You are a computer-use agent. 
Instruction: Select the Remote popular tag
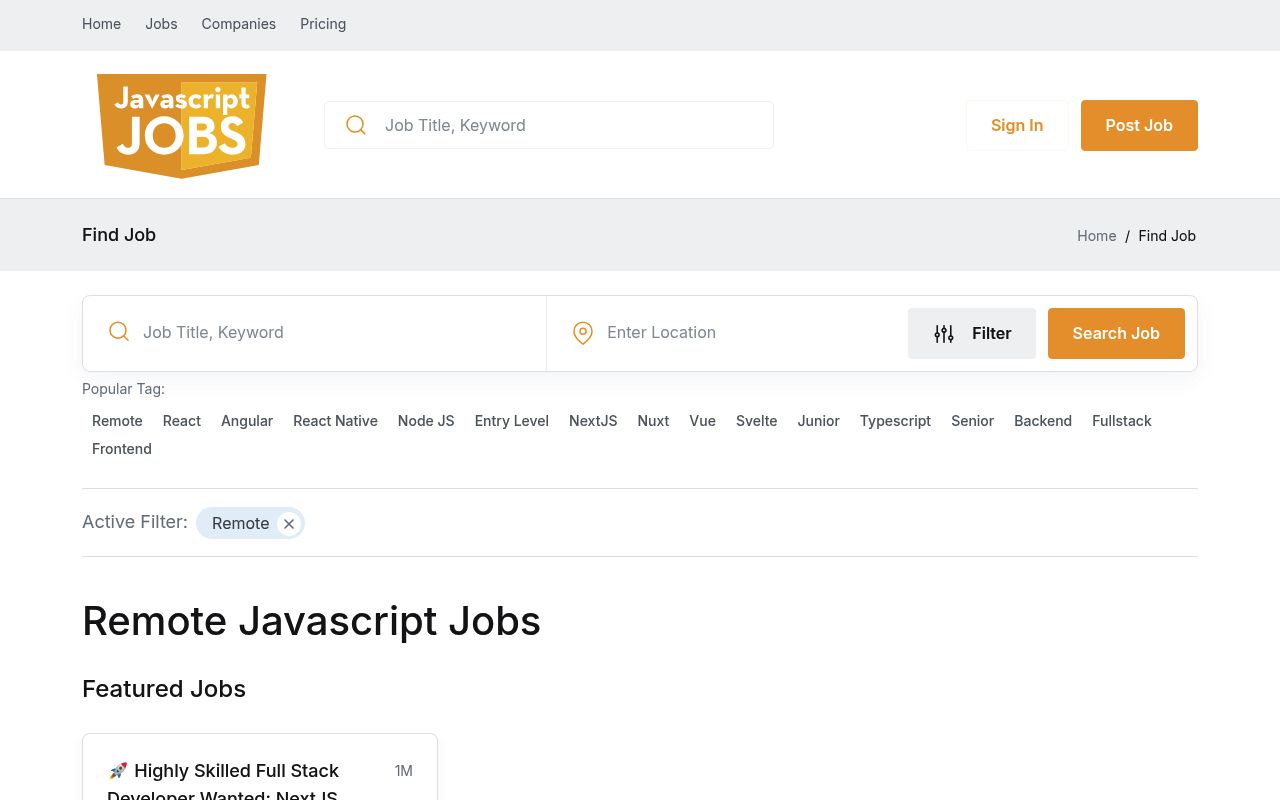point(117,421)
